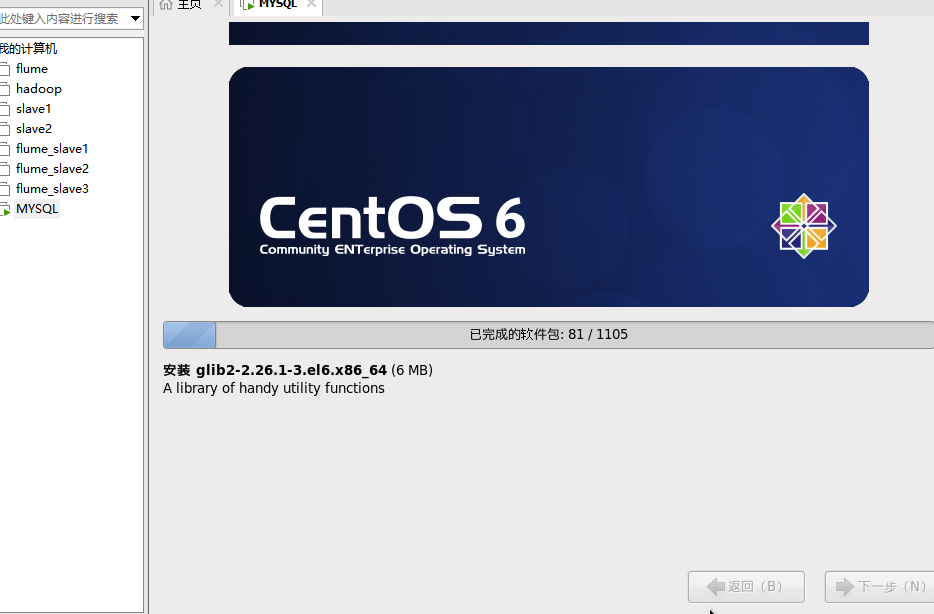Viewport: 934px width, 614px height.
Task: Click the flume VM icon
Action: click(5, 69)
